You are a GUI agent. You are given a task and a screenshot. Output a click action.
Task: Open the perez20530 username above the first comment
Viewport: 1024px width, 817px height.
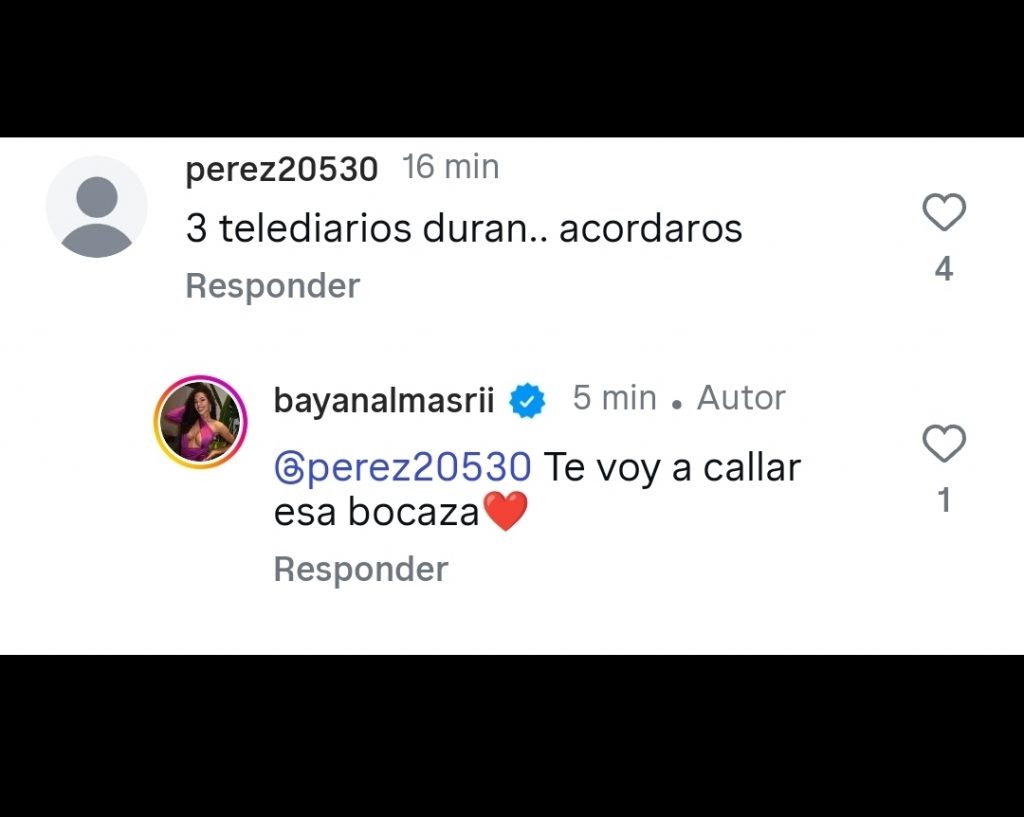pos(281,169)
